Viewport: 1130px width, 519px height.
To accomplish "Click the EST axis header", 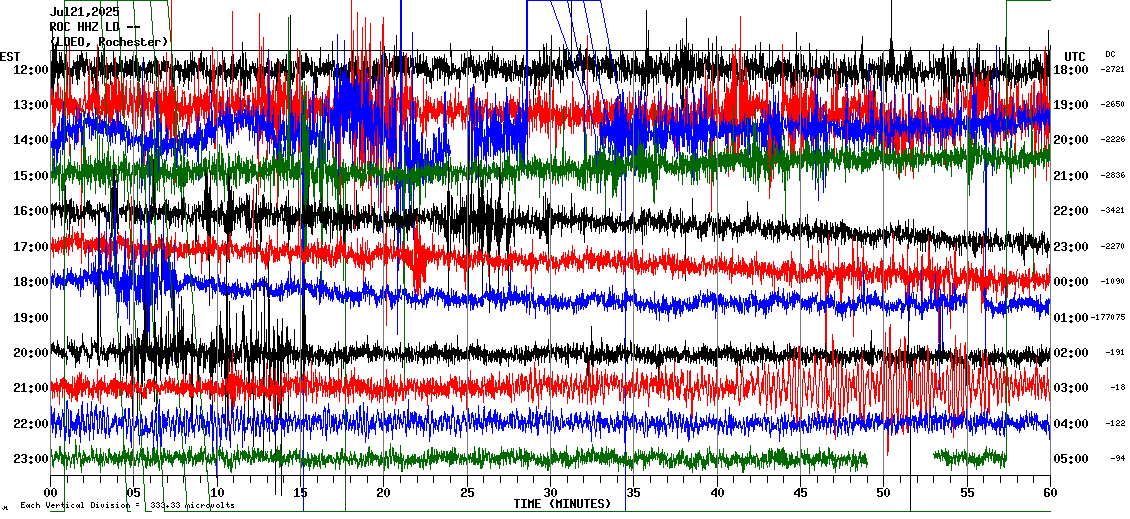I will coord(10,56).
